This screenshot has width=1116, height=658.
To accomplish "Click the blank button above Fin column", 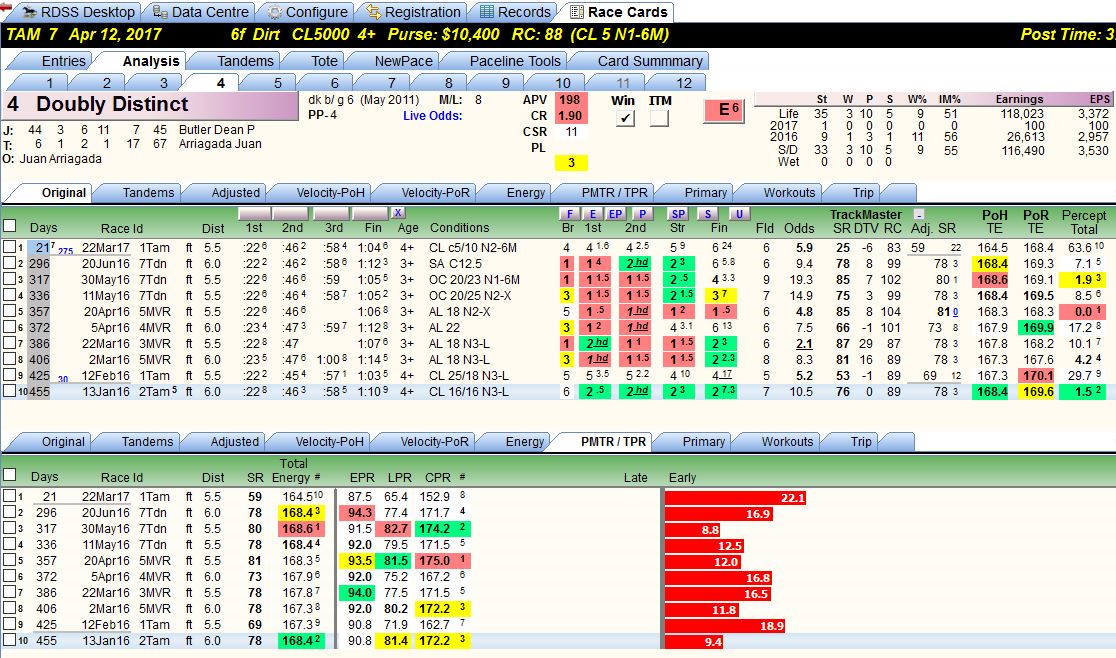I will coord(370,213).
